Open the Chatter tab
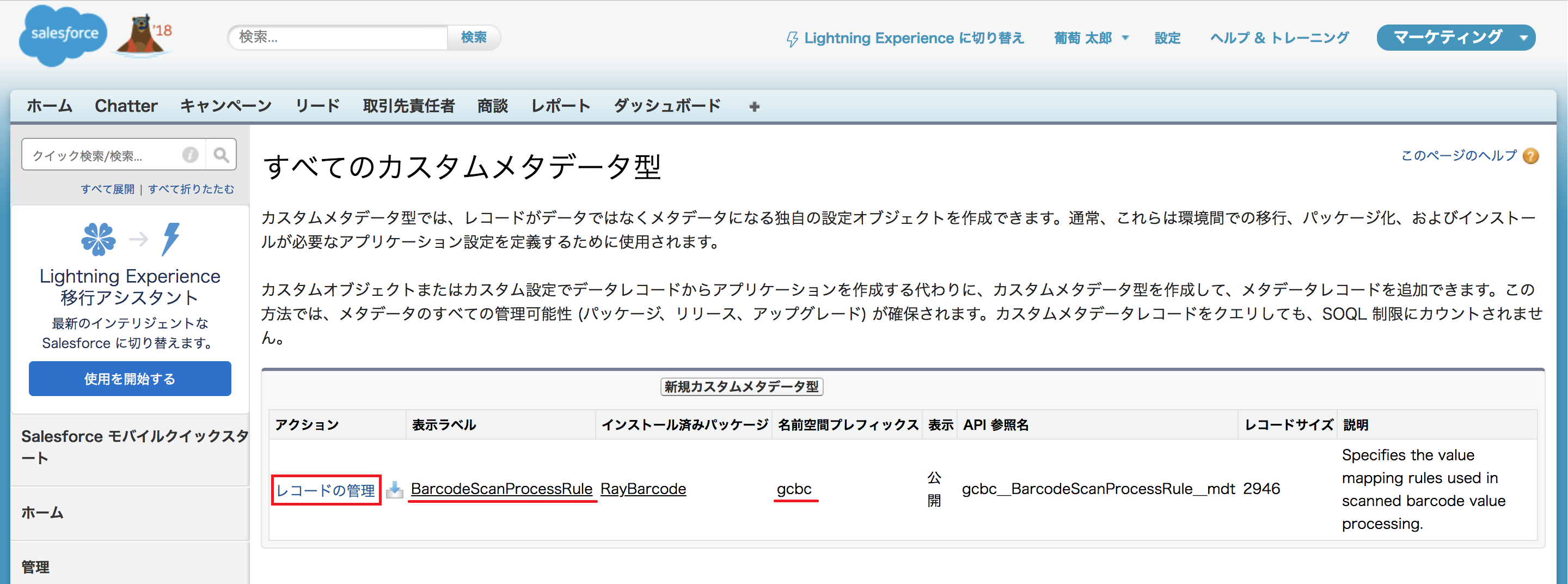 [x=126, y=106]
